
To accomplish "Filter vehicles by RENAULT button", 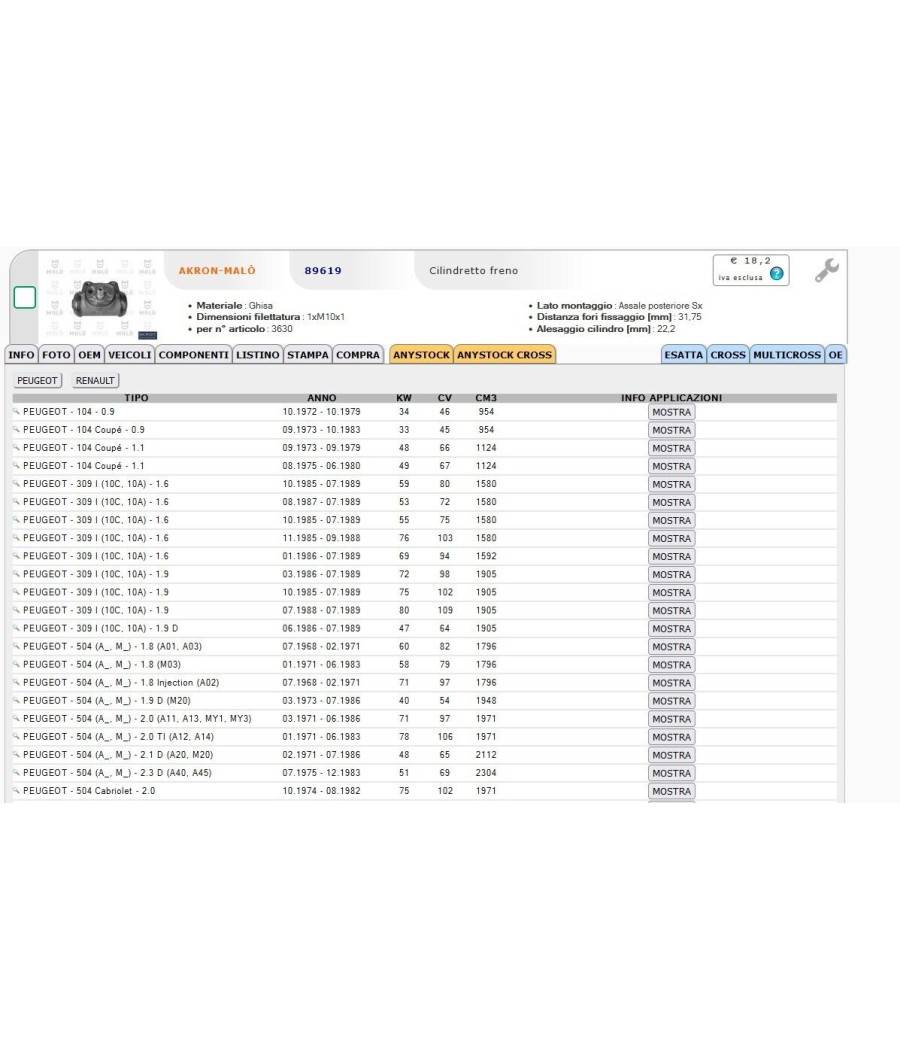I will pyautogui.click(x=95, y=380).
